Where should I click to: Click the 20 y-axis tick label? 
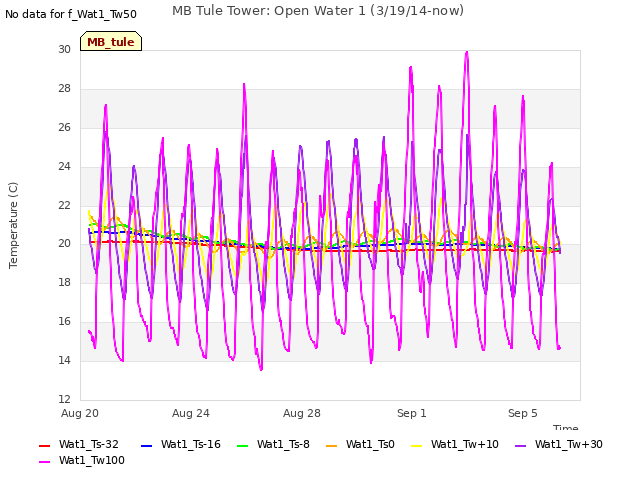[64, 244]
